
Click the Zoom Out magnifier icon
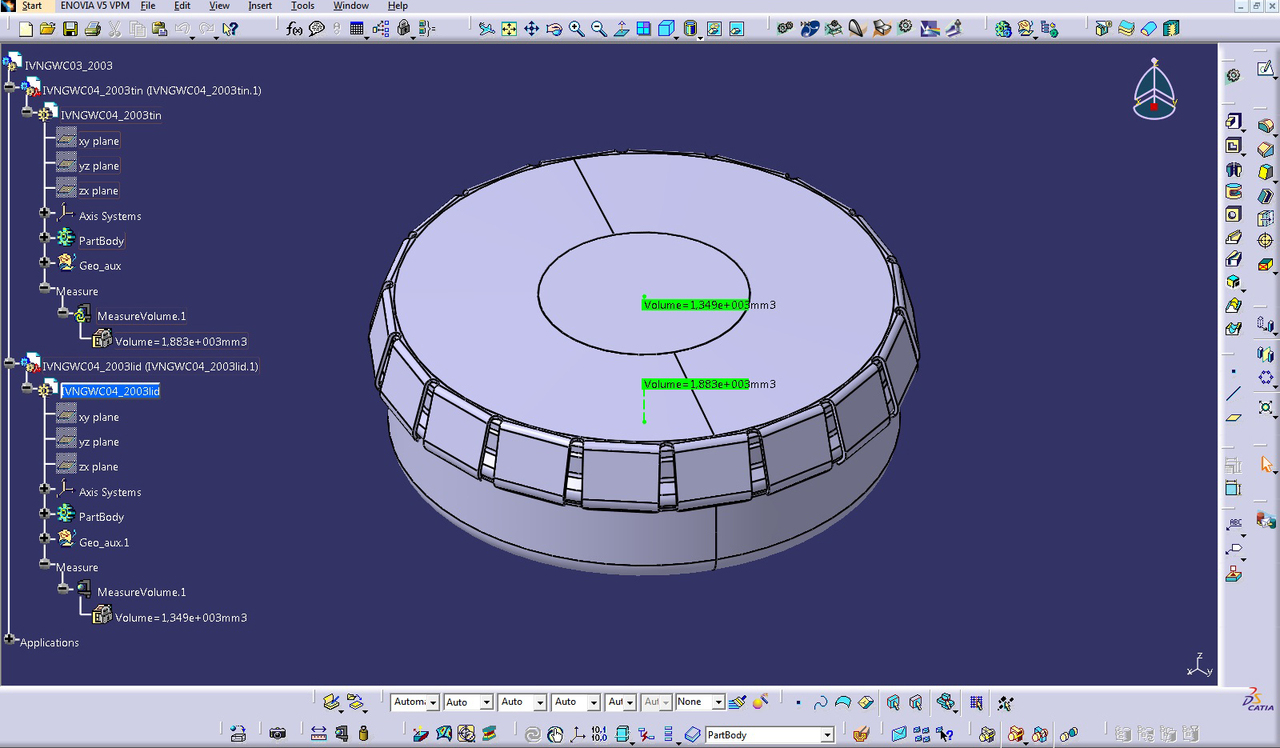point(599,29)
